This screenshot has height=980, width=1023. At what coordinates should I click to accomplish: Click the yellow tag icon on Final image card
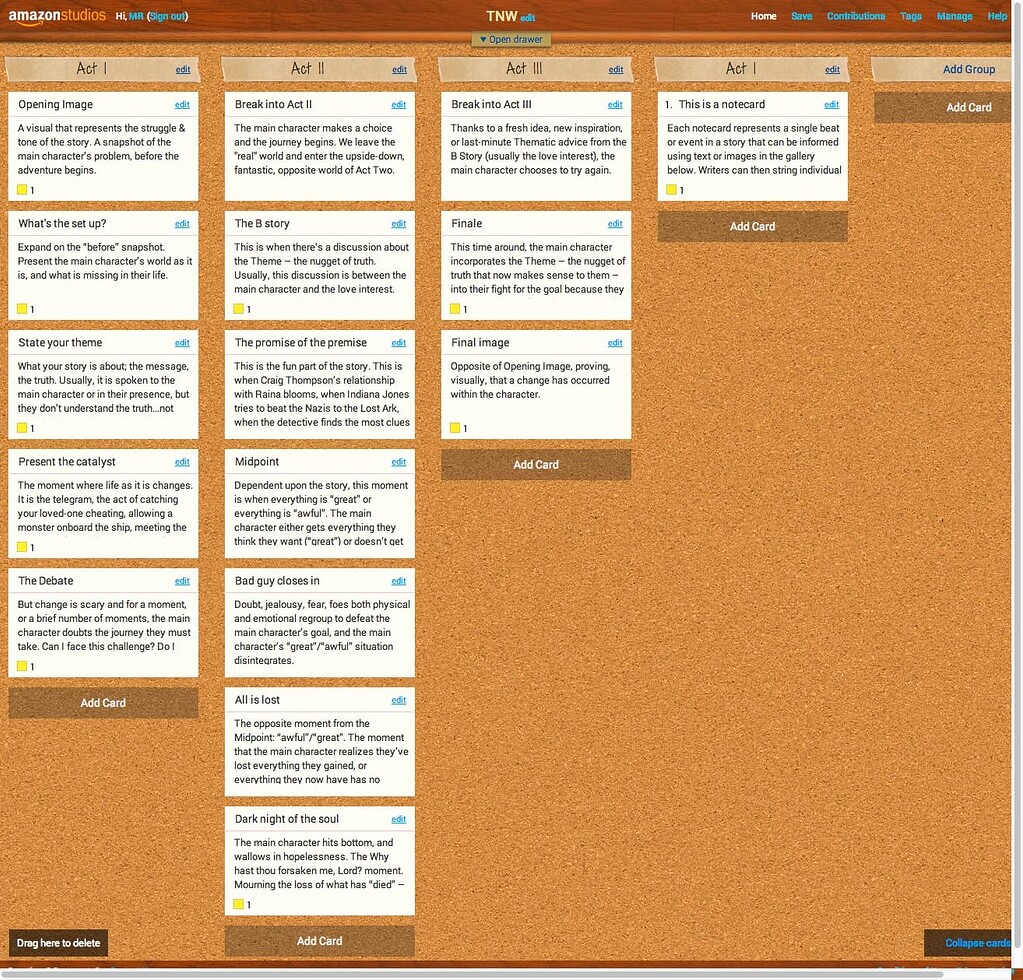click(454, 428)
